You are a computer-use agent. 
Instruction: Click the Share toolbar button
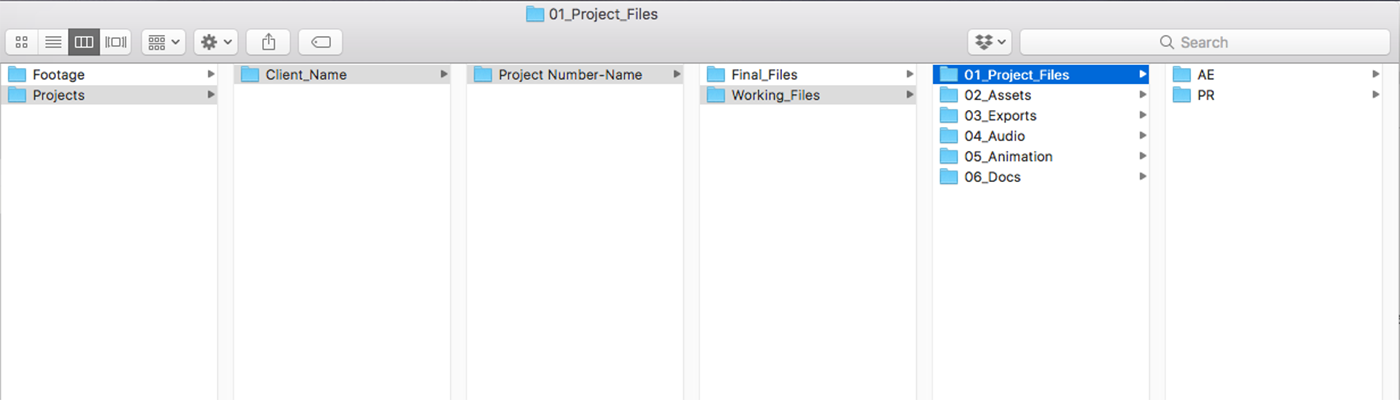268,42
